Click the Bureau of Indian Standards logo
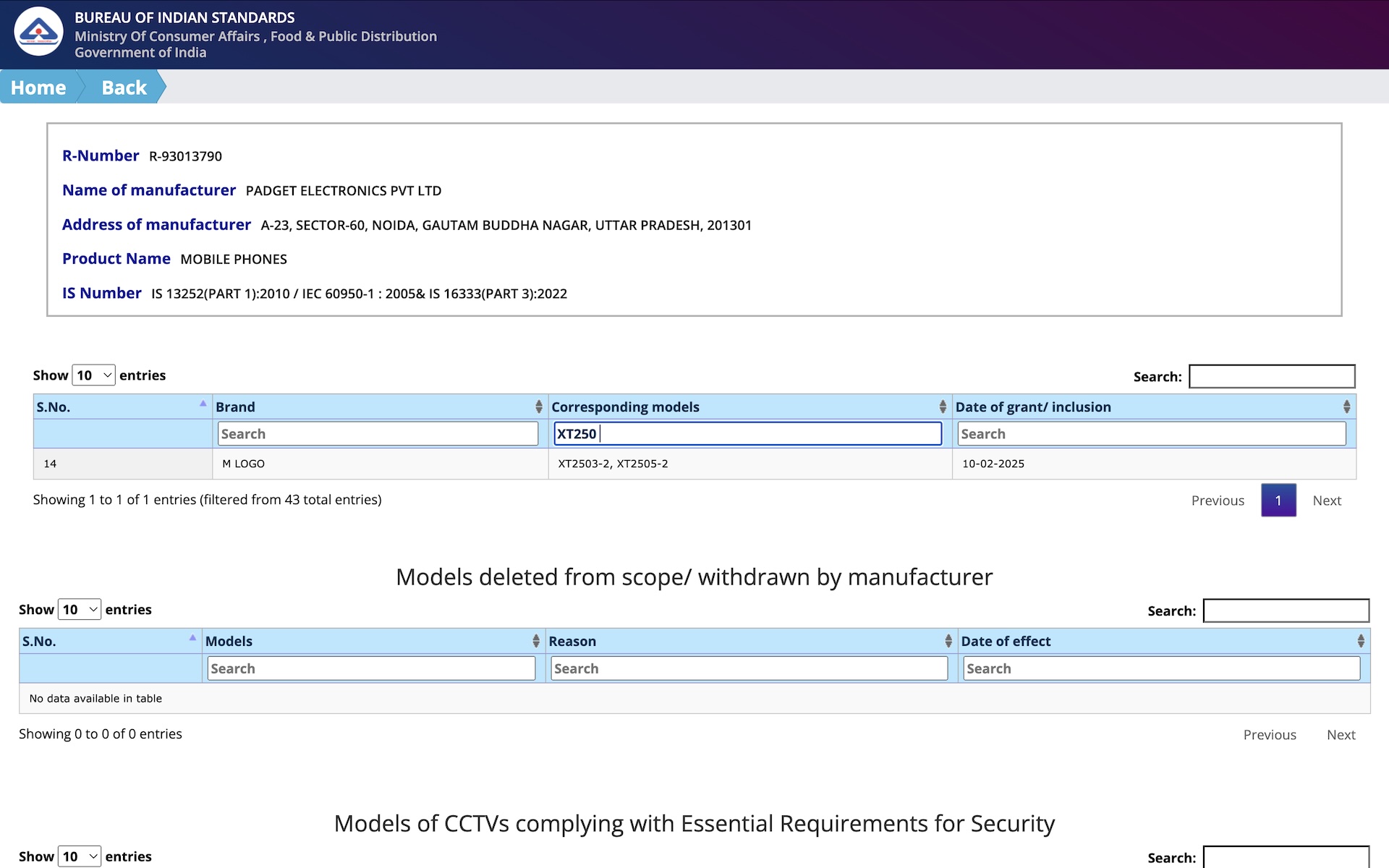This screenshot has width=1389, height=868. point(38,32)
